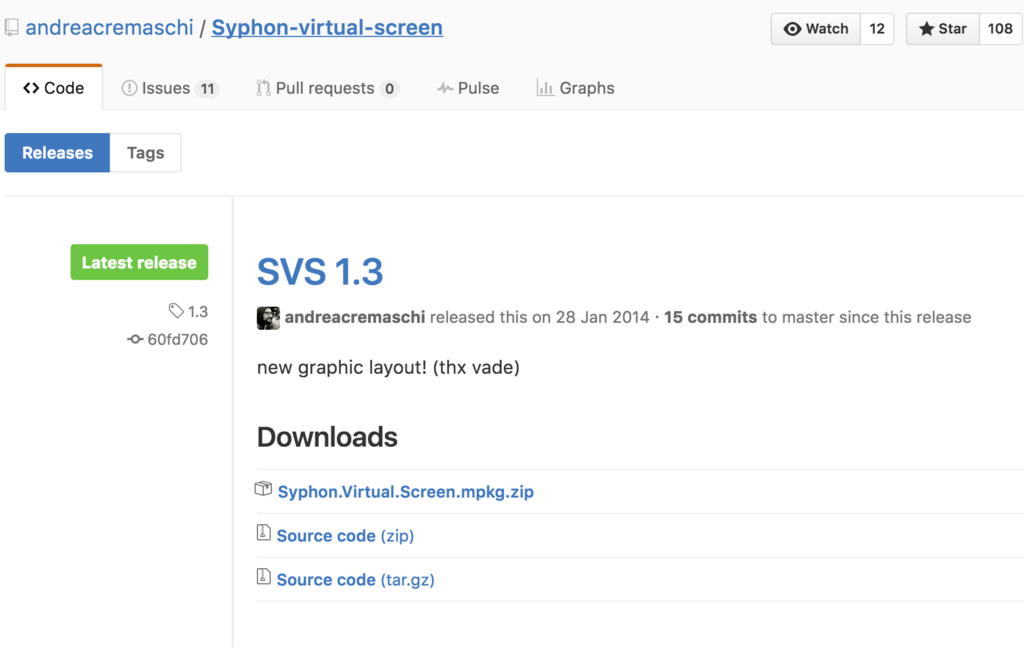This screenshot has width=1024, height=670.
Task: Open the 15 commits comparison link
Action: [x=711, y=317]
